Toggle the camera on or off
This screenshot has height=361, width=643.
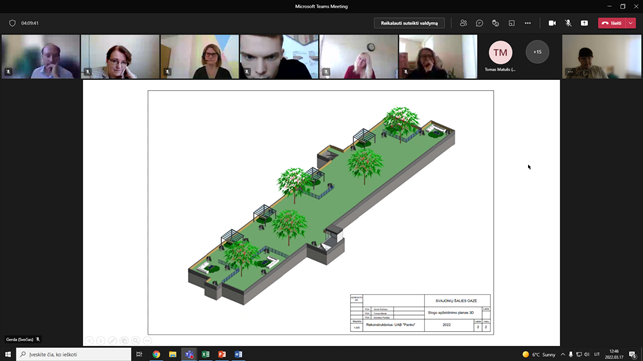pyautogui.click(x=552, y=23)
